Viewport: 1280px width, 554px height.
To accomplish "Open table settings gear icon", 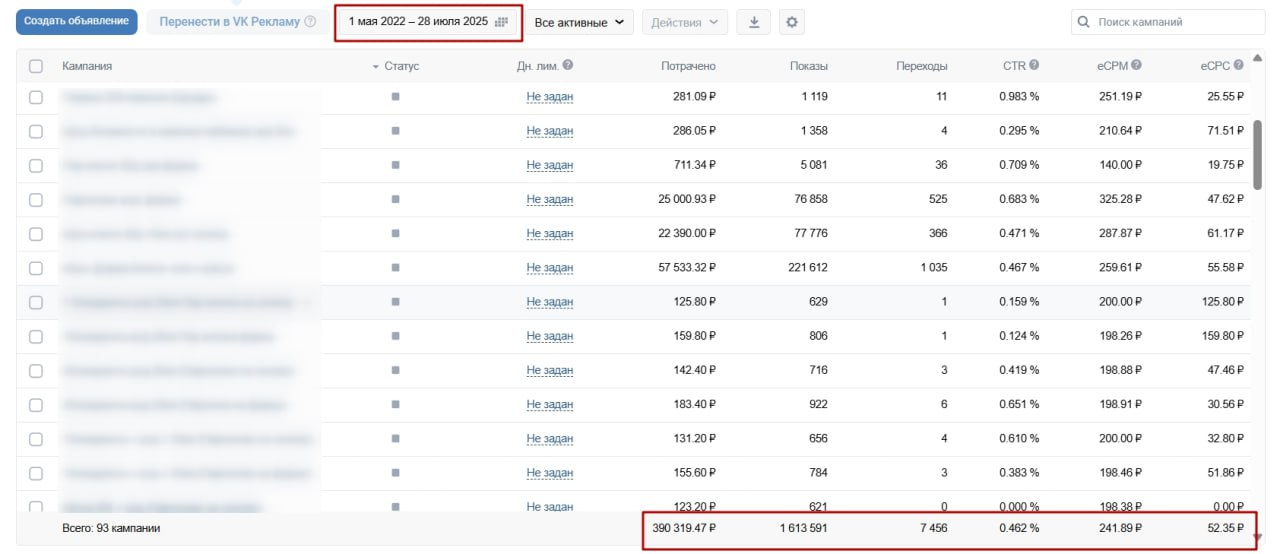I will click(792, 22).
